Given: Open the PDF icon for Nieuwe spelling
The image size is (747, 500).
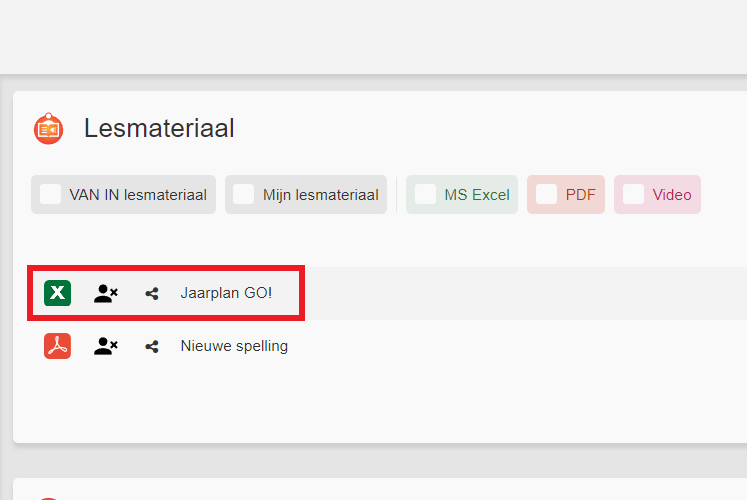Looking at the screenshot, I should (x=58, y=346).
